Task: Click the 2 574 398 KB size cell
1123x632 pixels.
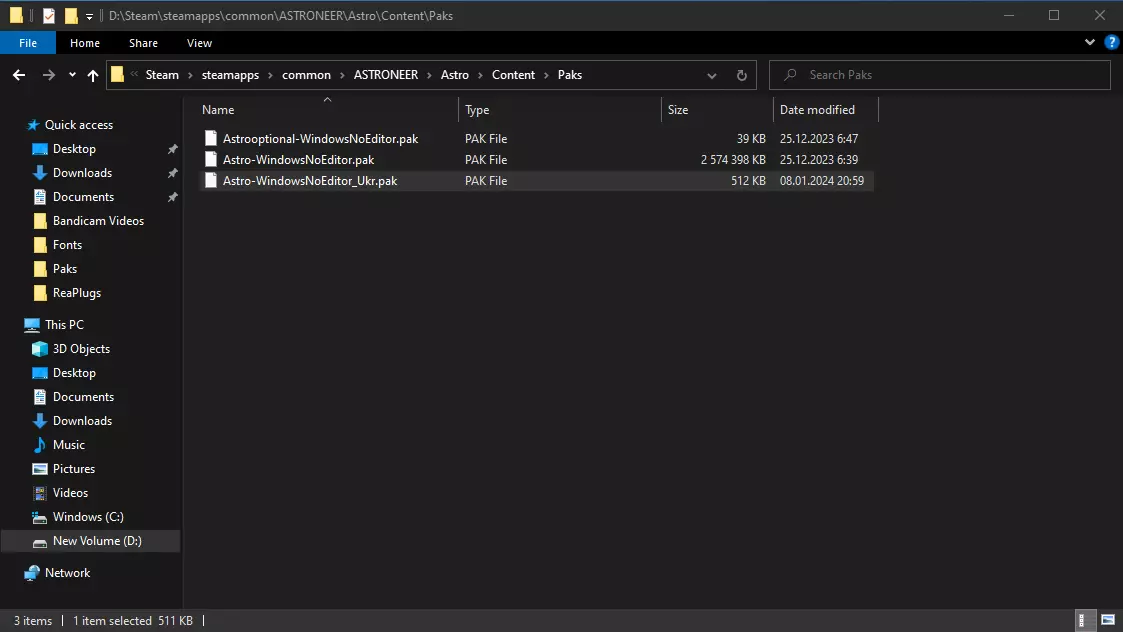Action: 733,160
